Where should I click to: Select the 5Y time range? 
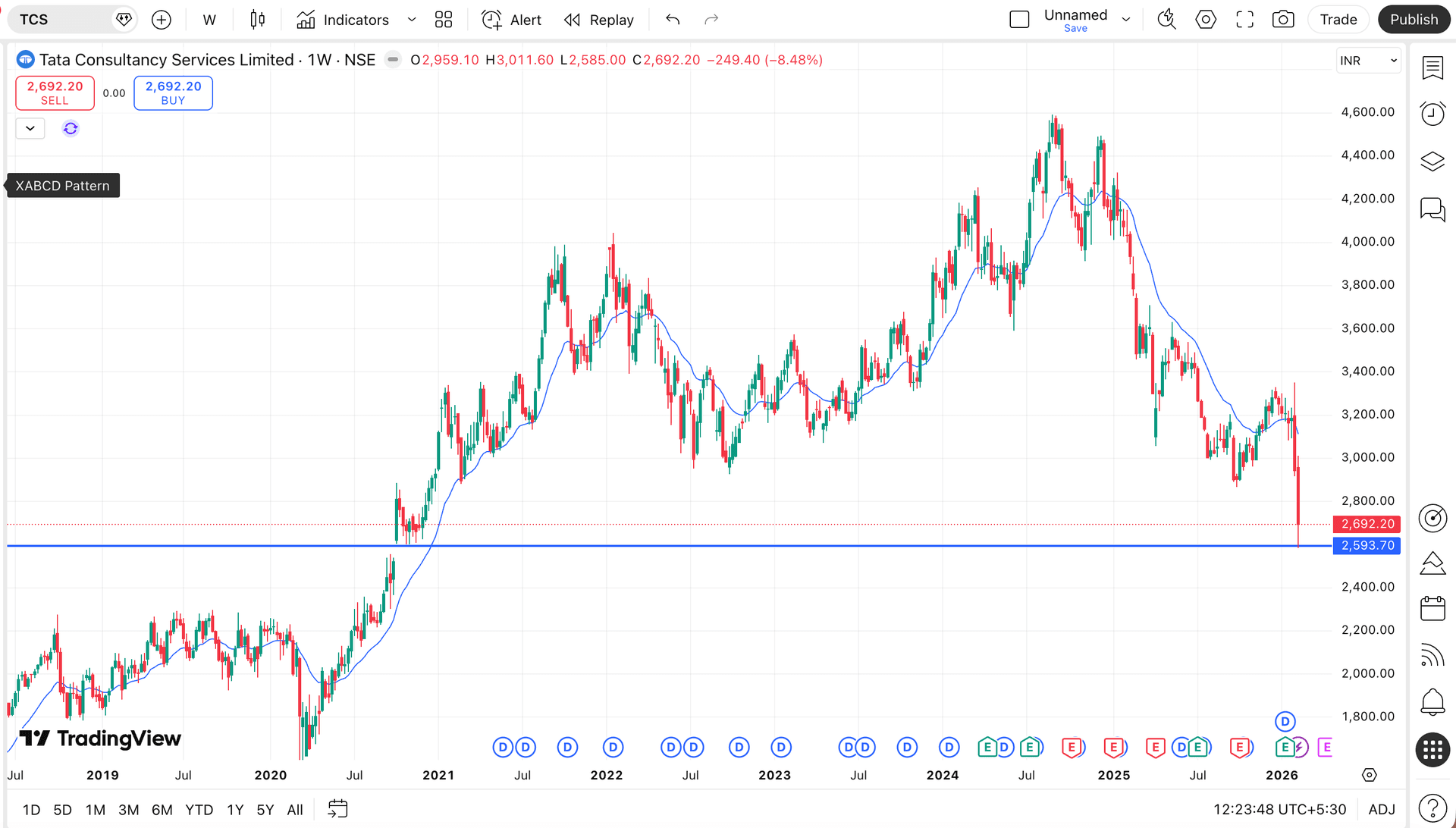[x=265, y=810]
